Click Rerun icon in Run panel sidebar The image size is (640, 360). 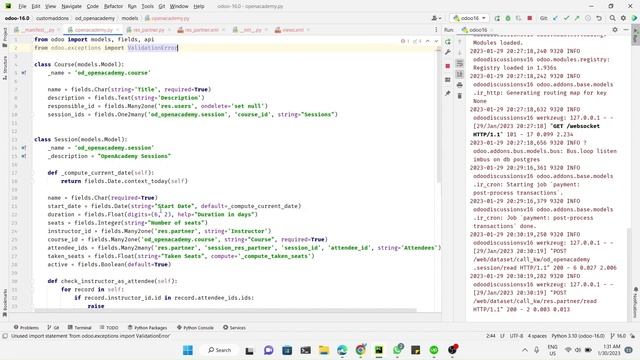point(448,42)
